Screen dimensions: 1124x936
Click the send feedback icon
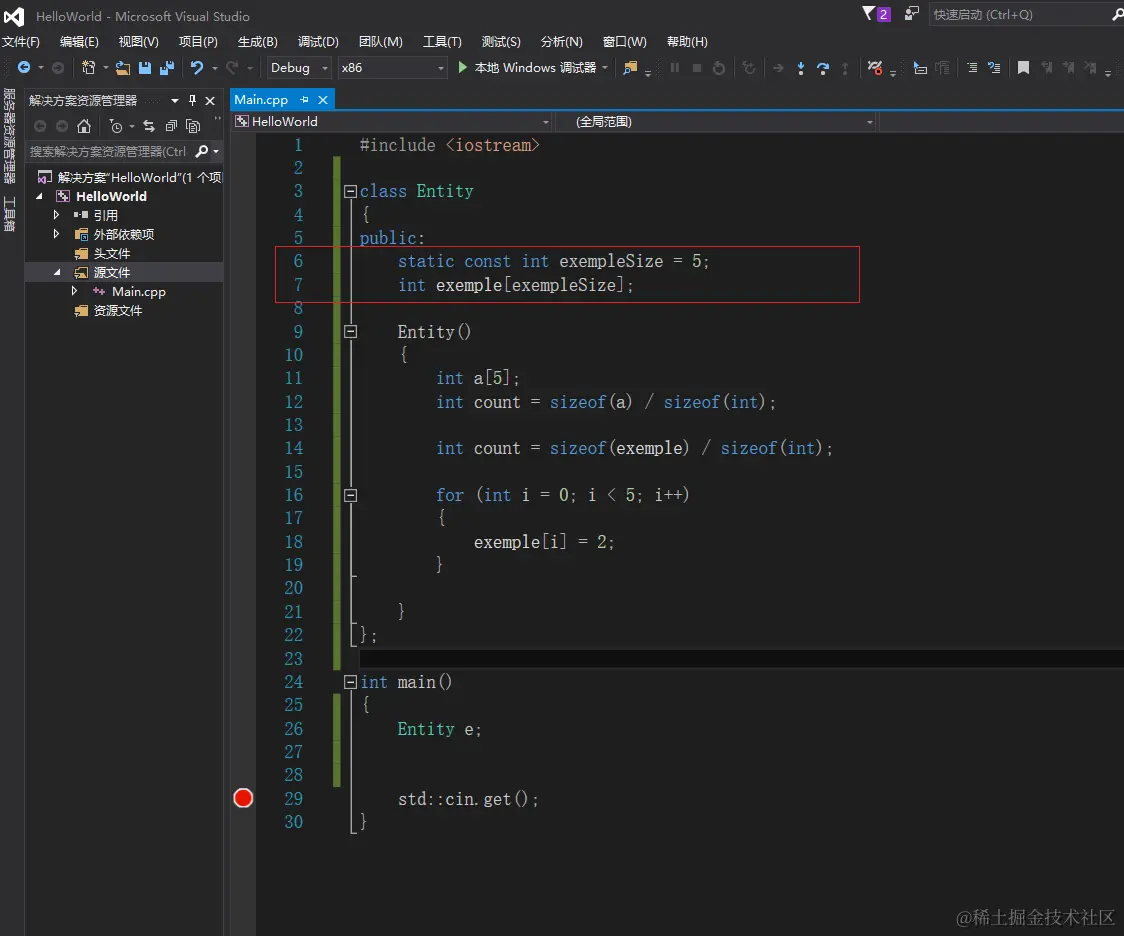click(x=912, y=14)
